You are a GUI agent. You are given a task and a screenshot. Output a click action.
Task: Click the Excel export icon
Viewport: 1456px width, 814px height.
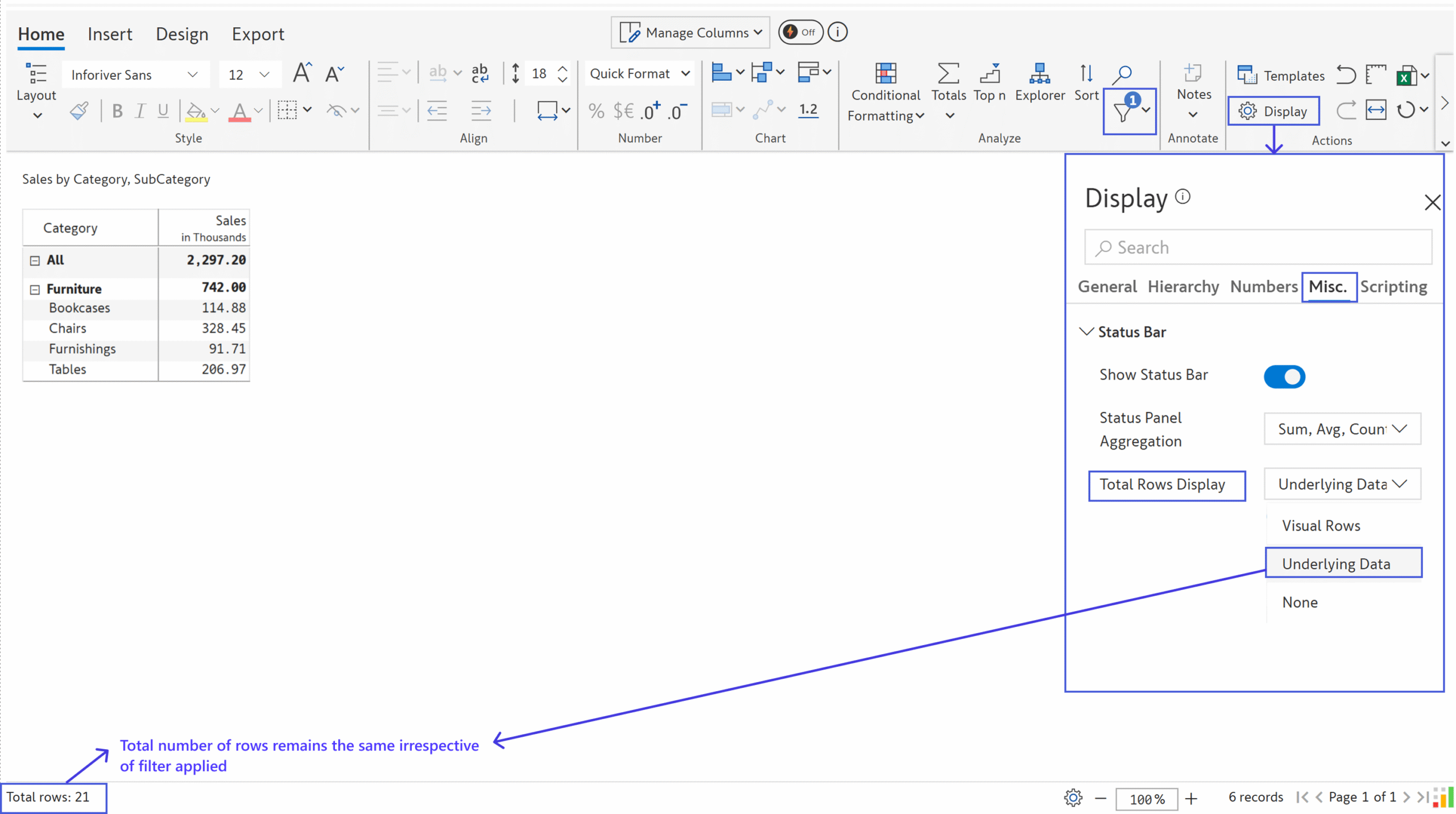pos(1405,76)
